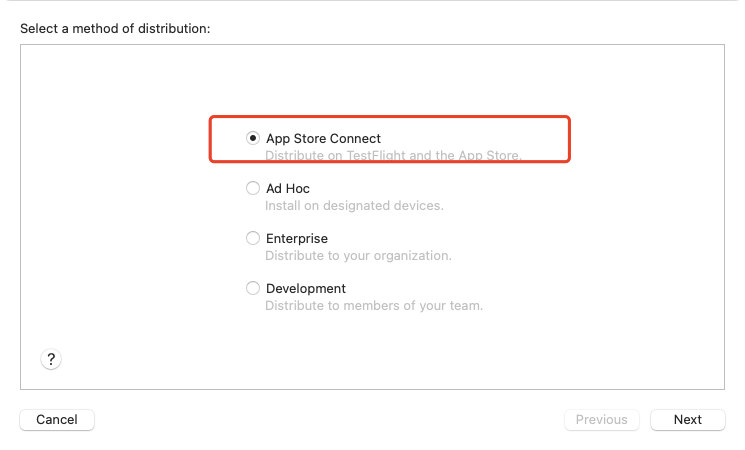Click "Distribute to your organization" description
Image resolution: width=745 pixels, height=450 pixels.
358,255
